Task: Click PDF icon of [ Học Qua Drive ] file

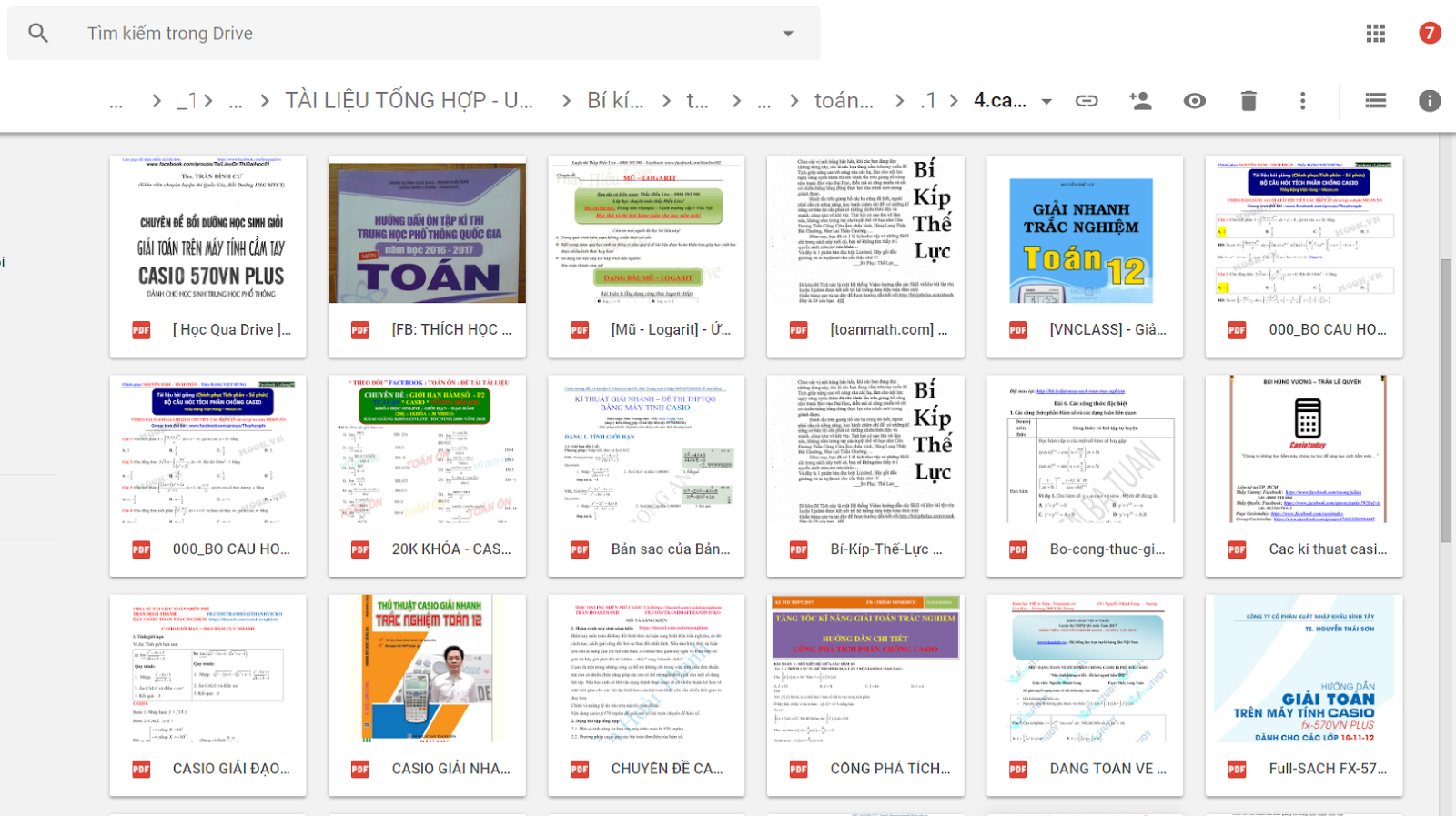Action: click(x=141, y=330)
